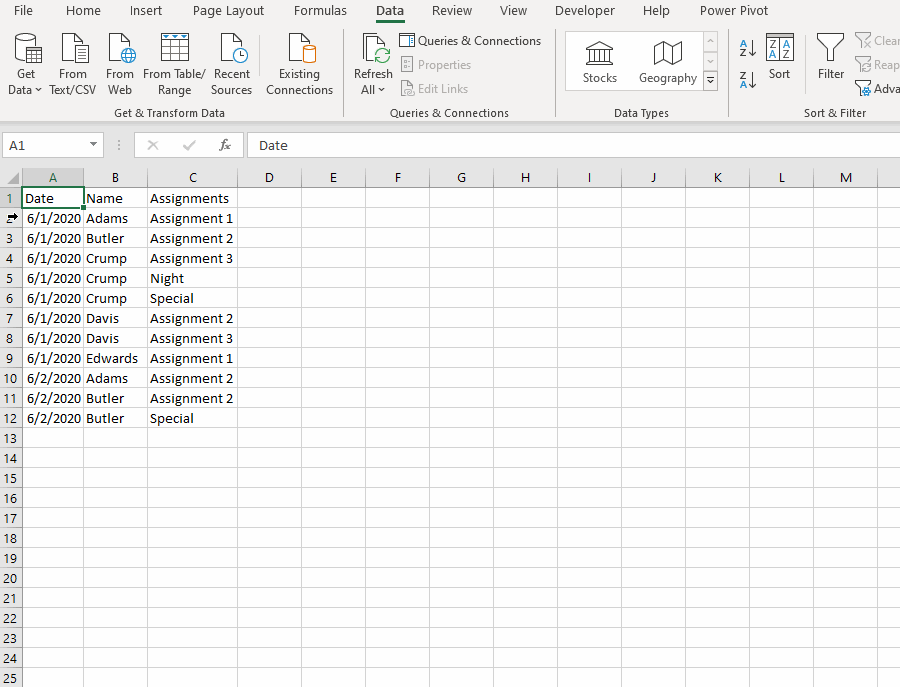This screenshot has width=900, height=687.
Task: Select the Stocks data type
Action: click(x=599, y=61)
